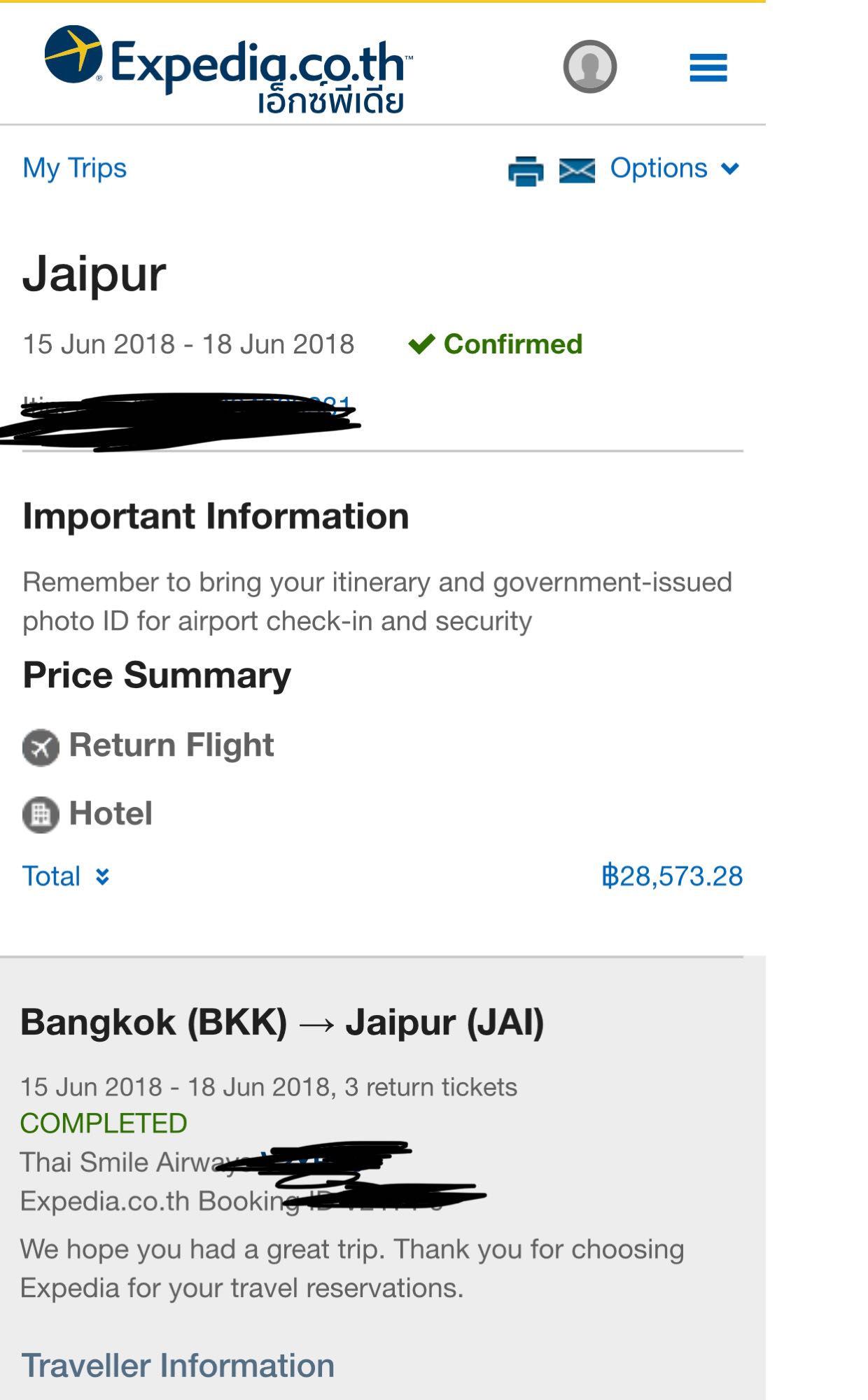Click the Expedia globe airplane emblem
Image resolution: width=868 pixels, height=1400 pixels.
(73, 55)
